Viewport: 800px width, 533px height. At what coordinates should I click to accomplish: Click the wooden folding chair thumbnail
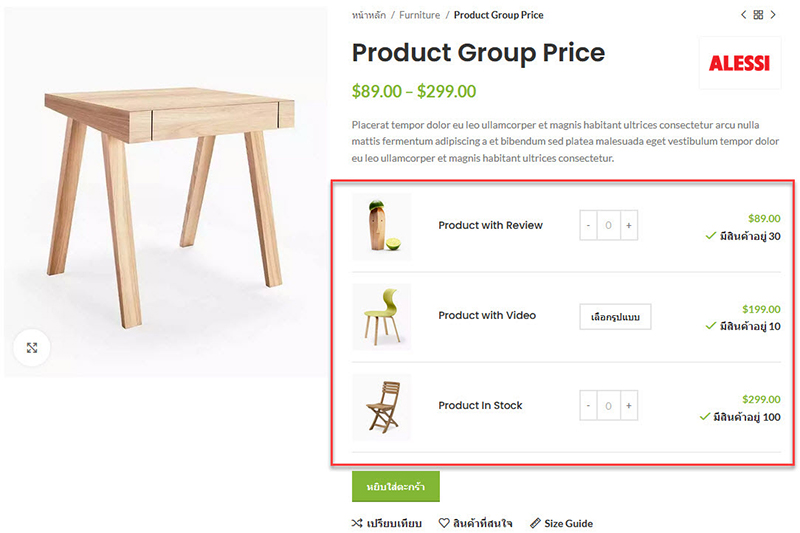click(381, 406)
